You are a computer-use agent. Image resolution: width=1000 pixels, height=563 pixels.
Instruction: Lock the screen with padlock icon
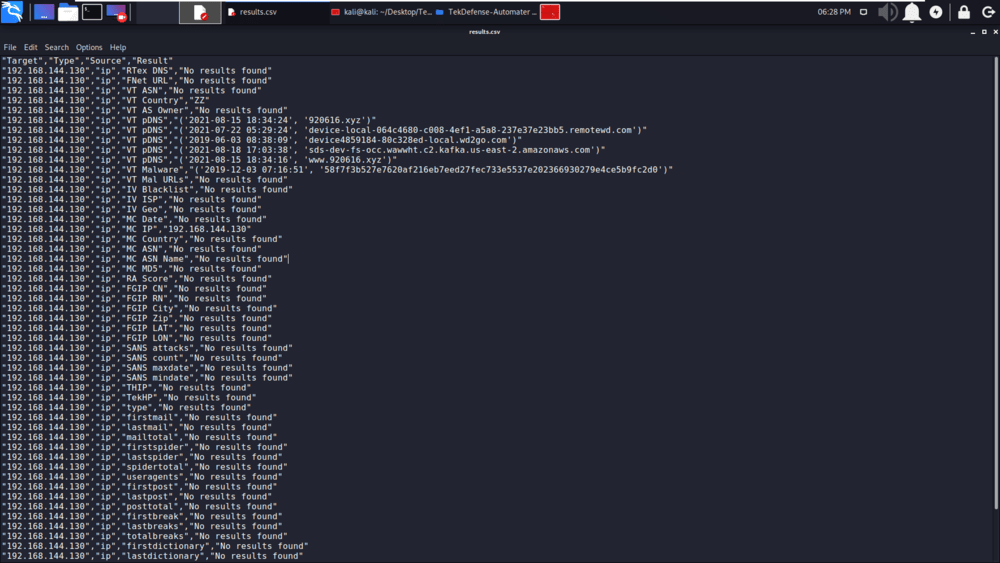tap(963, 12)
